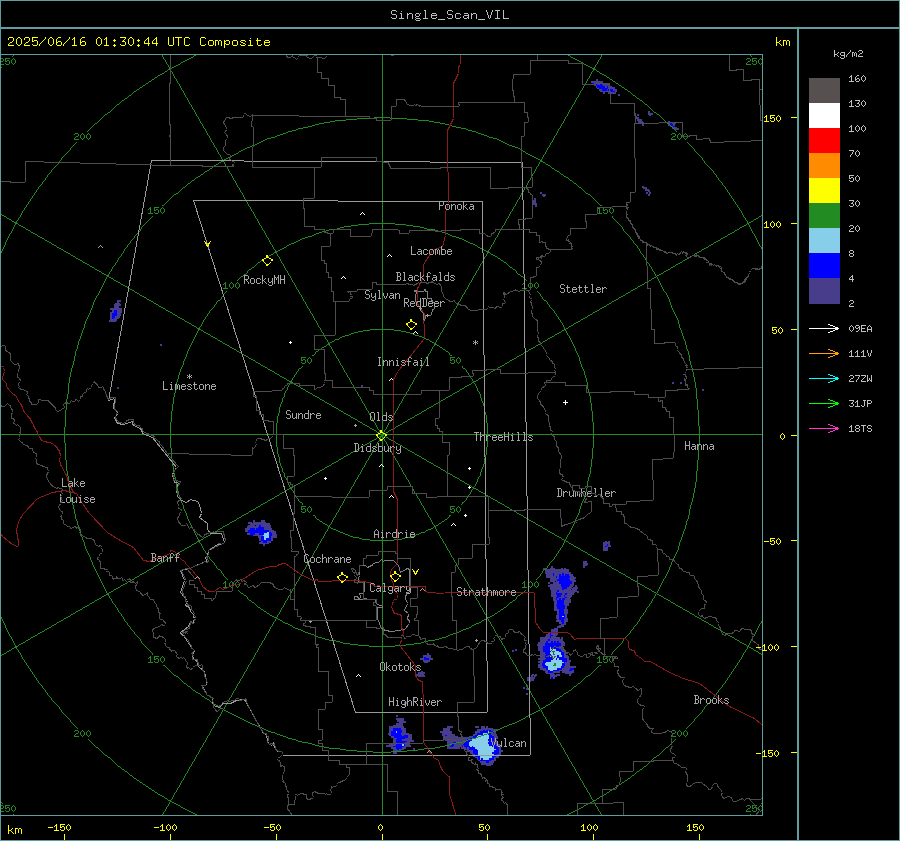Click the Brooks town label
Screen dimensions: 900x841
pos(711,700)
